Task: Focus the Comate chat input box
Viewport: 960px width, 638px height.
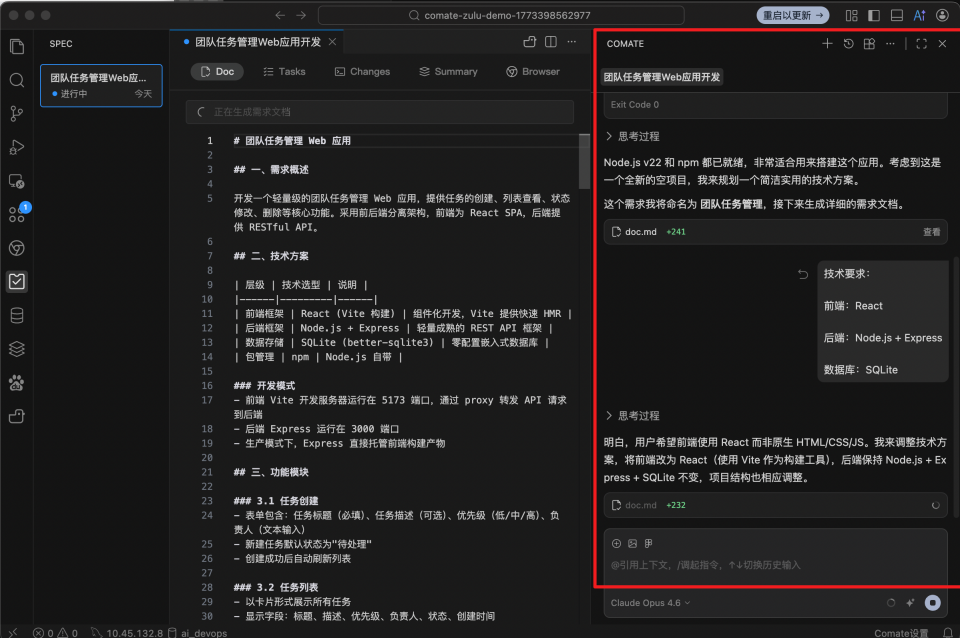Action: tap(776, 565)
